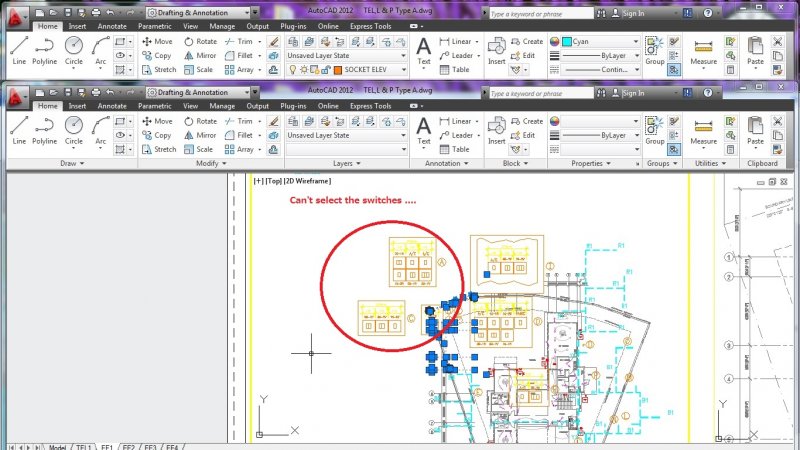Open the SOCKET ELEV layer dropdown
800x450 pixels.
click(403, 70)
